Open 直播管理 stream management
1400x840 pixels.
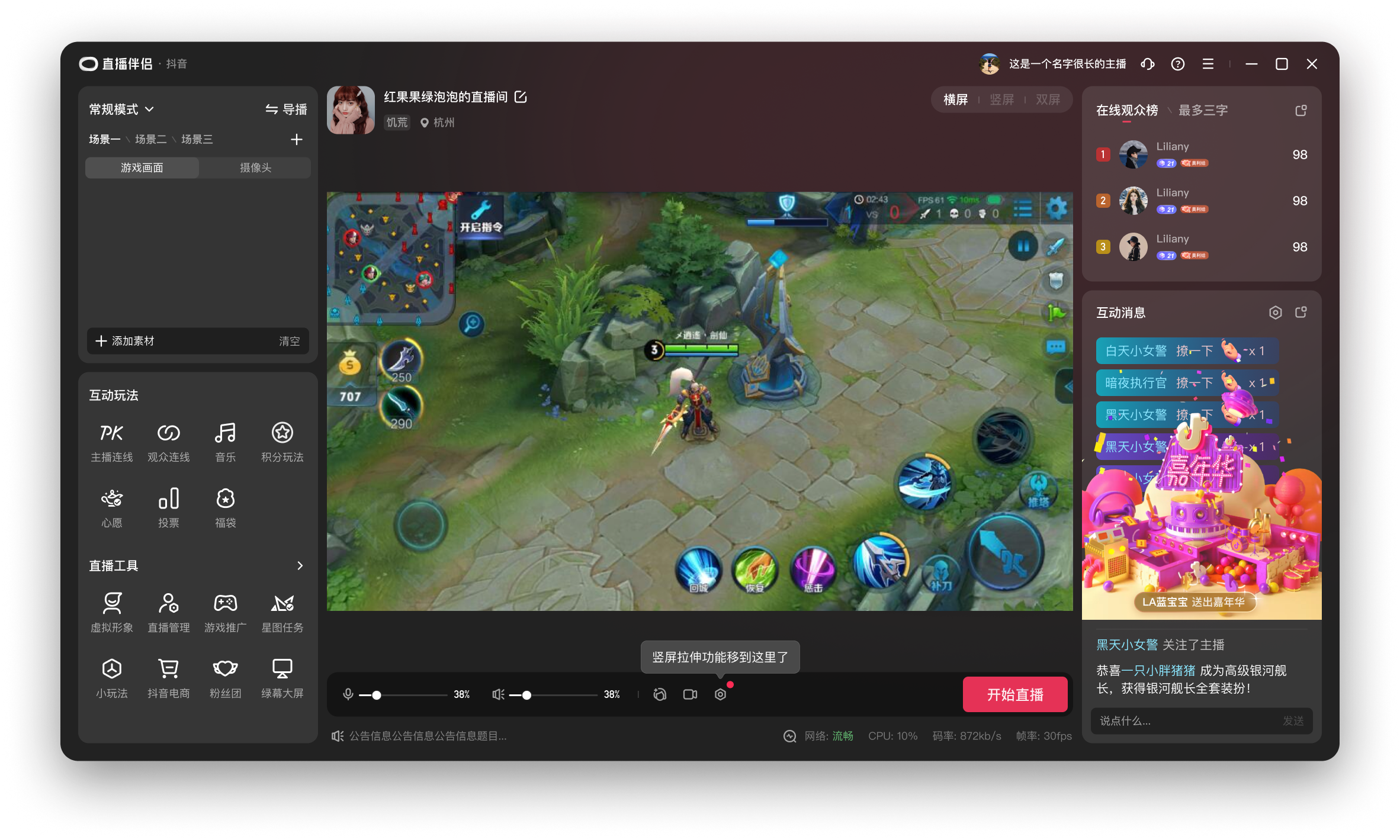point(168,612)
